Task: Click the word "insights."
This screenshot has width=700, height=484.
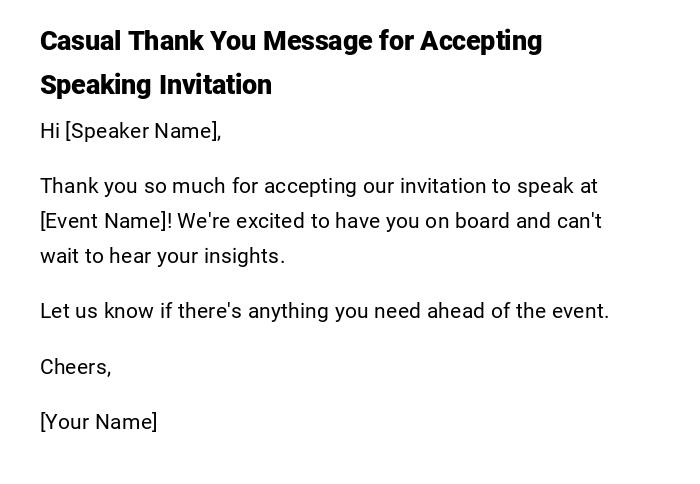Action: pos(245,256)
